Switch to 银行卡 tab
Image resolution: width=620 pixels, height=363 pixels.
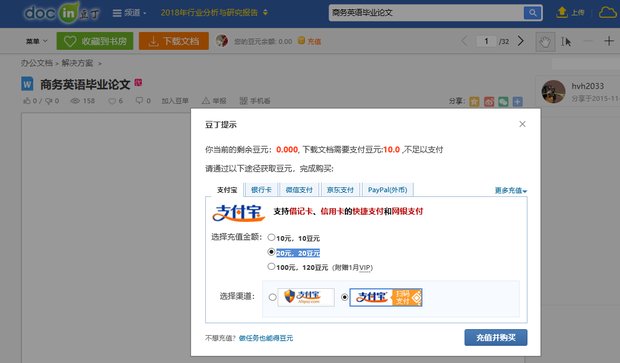261,190
